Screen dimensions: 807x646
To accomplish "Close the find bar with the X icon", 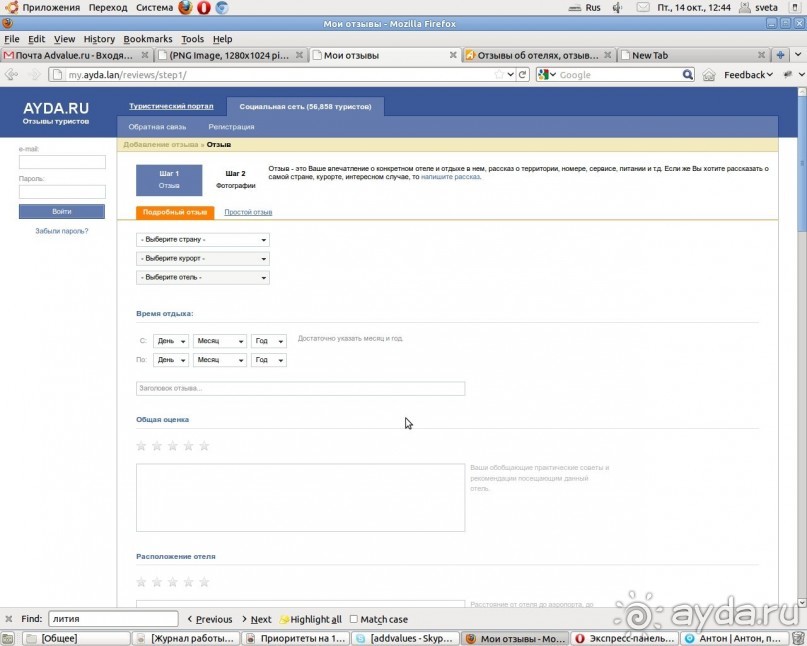I will click(9, 619).
